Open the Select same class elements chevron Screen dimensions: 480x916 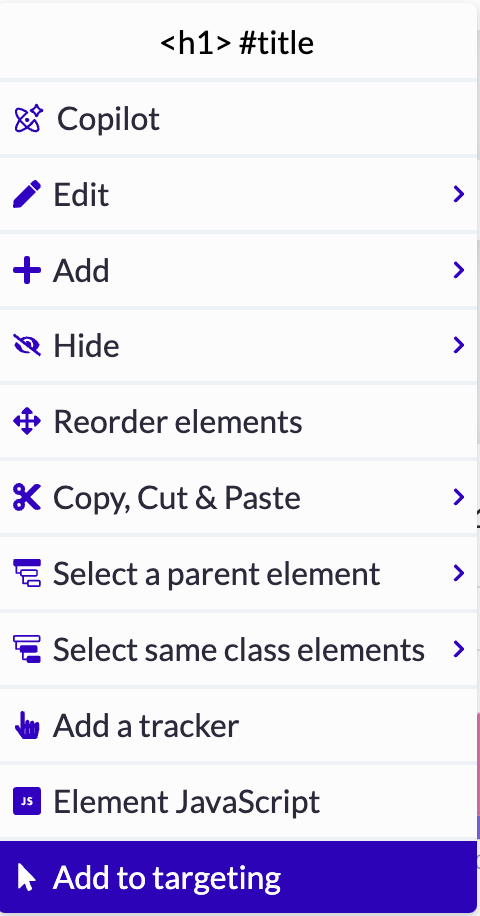tap(458, 649)
